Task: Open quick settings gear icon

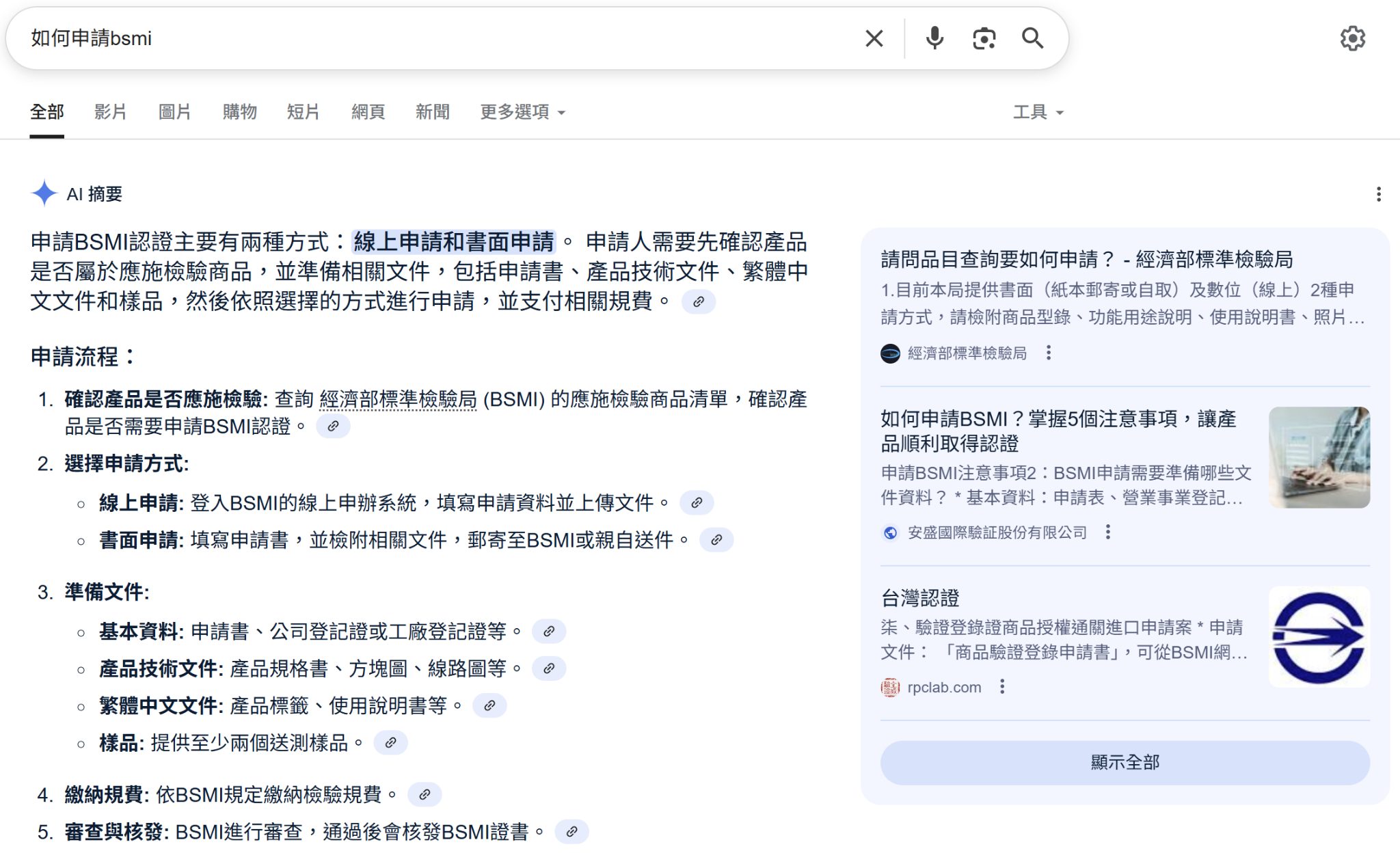Action: tap(1352, 38)
